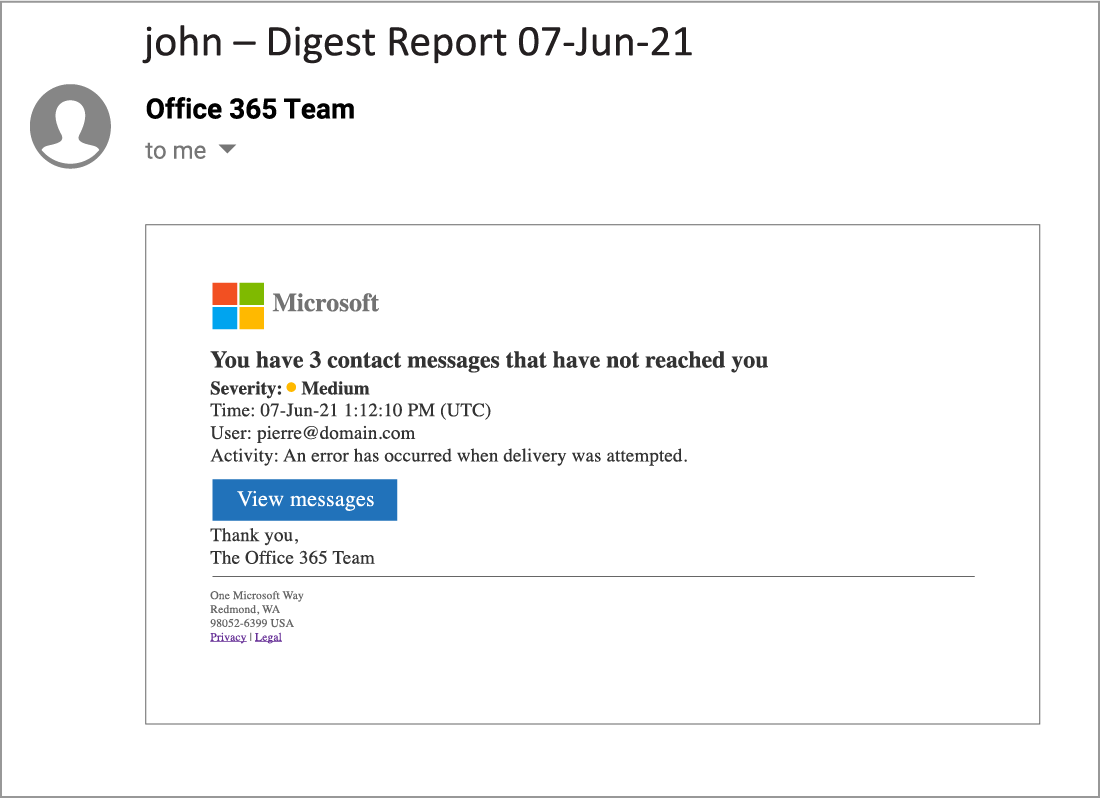Screen dimensions: 1100x798
Task: Click the "Severity:" label
Action: (x=246, y=388)
